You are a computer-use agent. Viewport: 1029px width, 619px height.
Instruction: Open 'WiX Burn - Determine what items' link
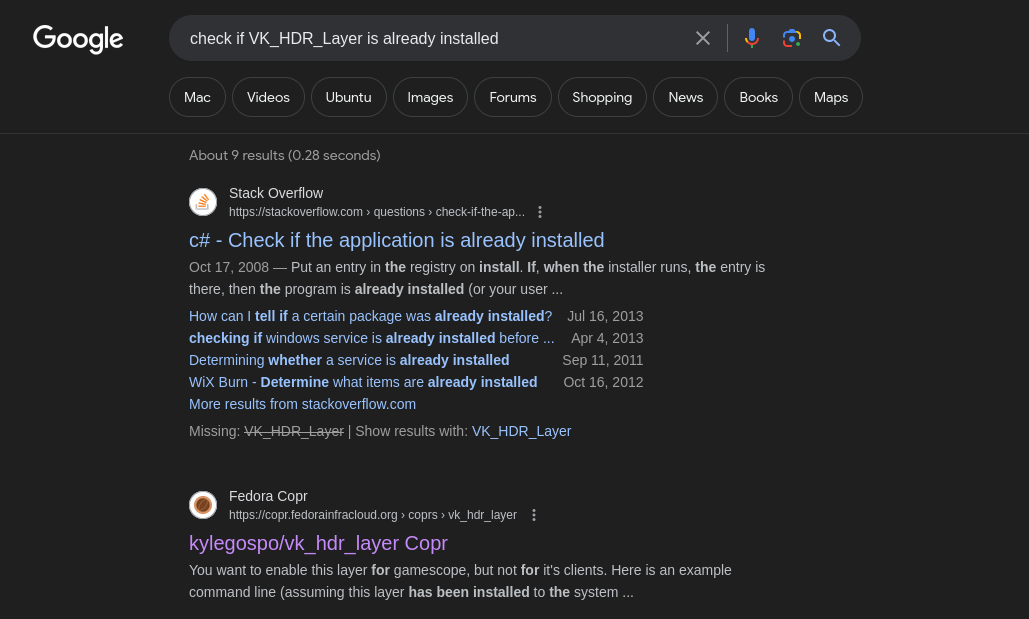[363, 382]
